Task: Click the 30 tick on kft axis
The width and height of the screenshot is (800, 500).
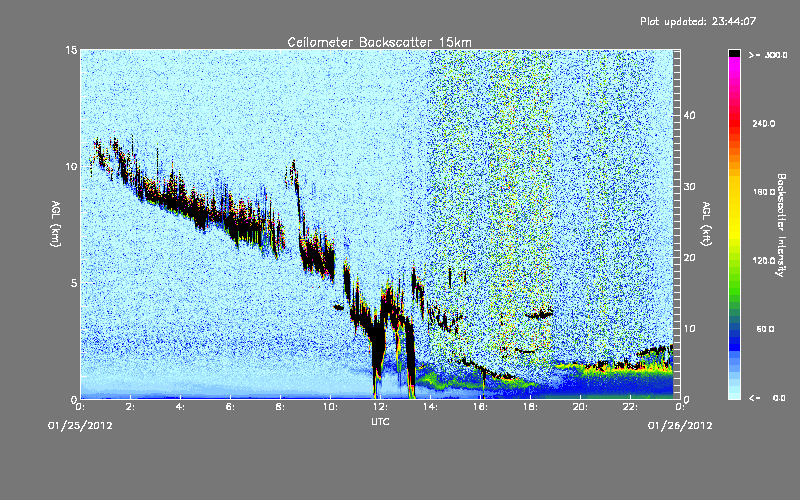Action: coord(689,186)
